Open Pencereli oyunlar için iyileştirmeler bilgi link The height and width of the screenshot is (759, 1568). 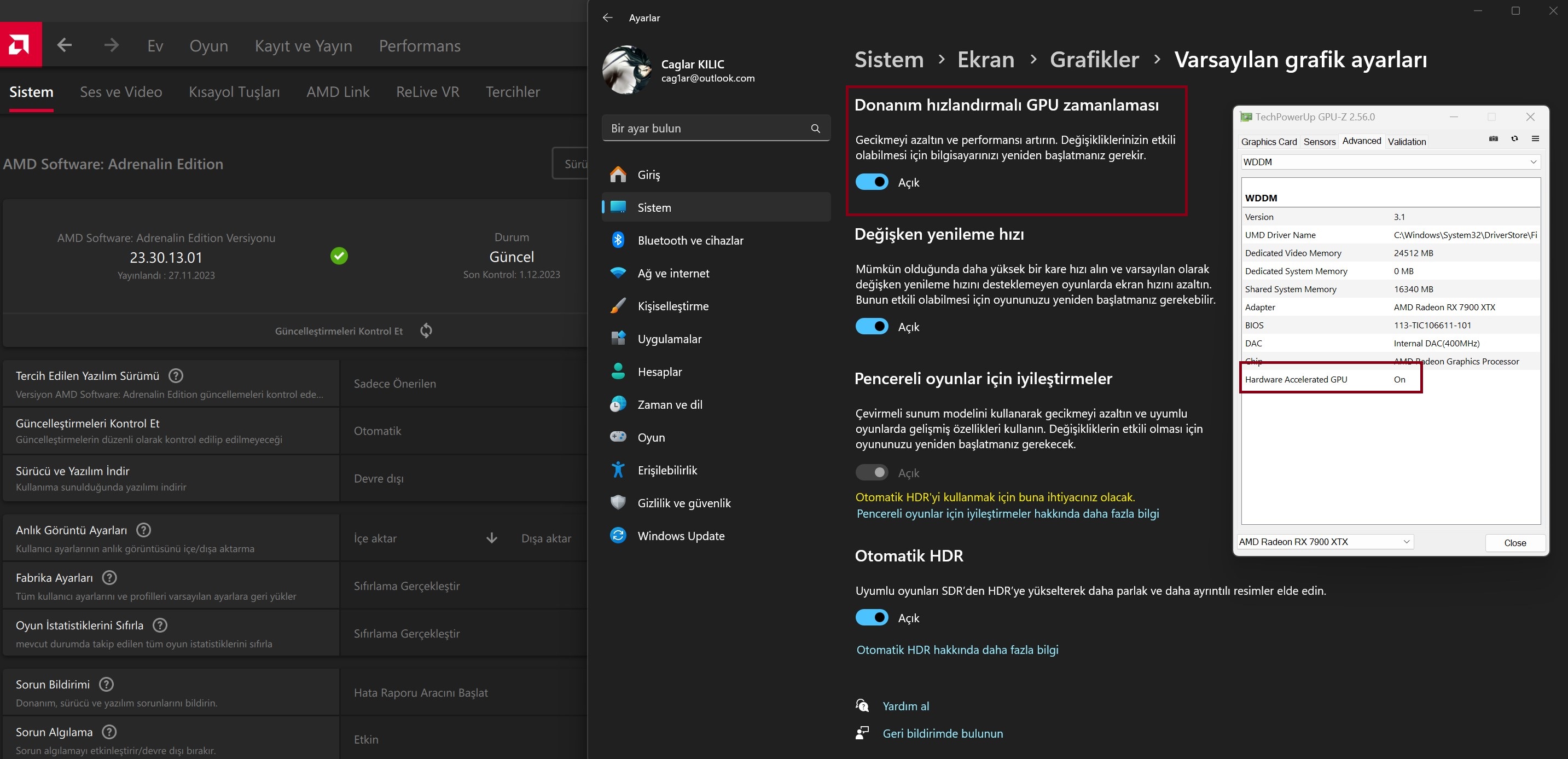click(1007, 513)
